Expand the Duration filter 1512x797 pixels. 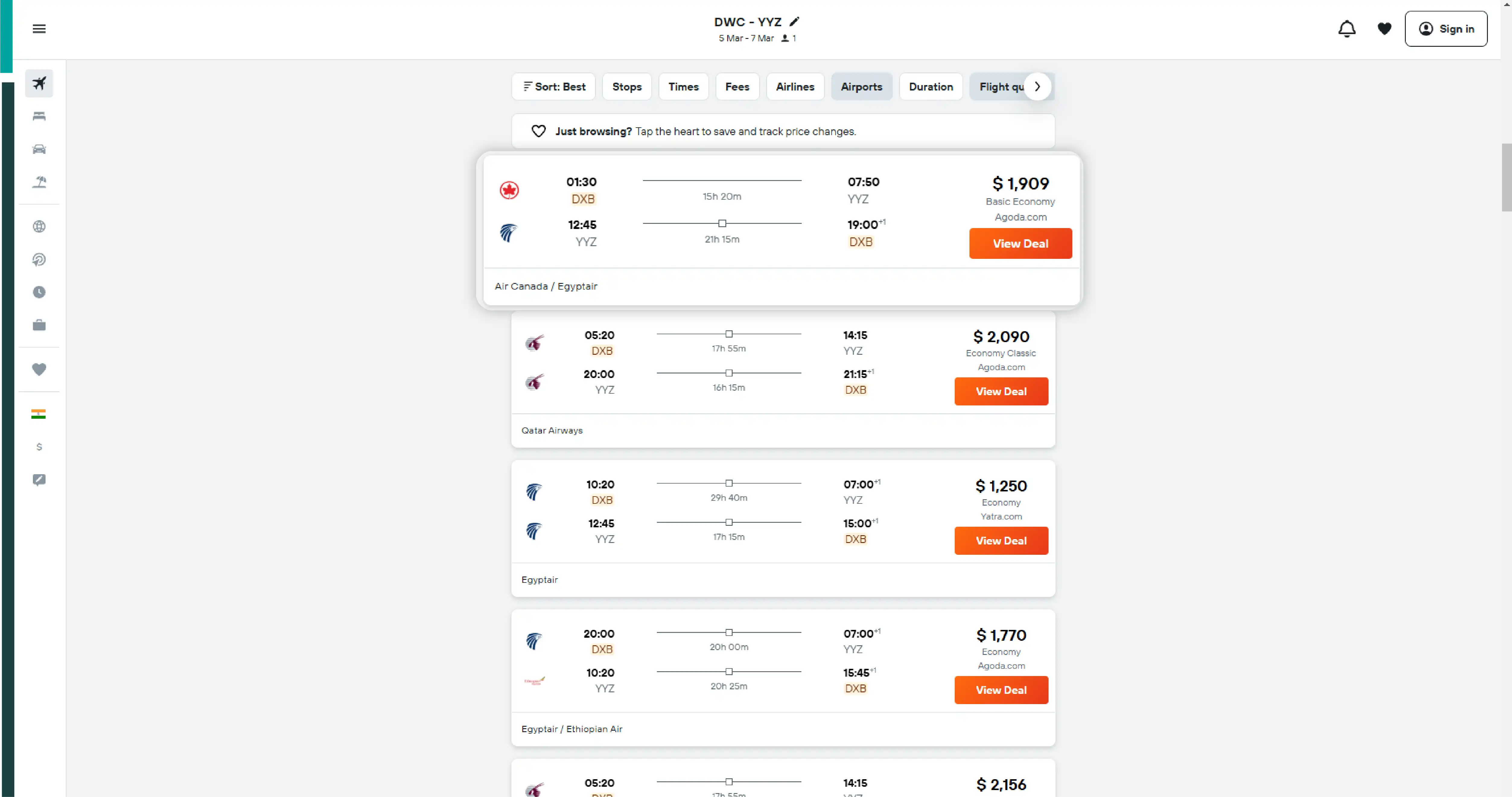tap(930, 86)
